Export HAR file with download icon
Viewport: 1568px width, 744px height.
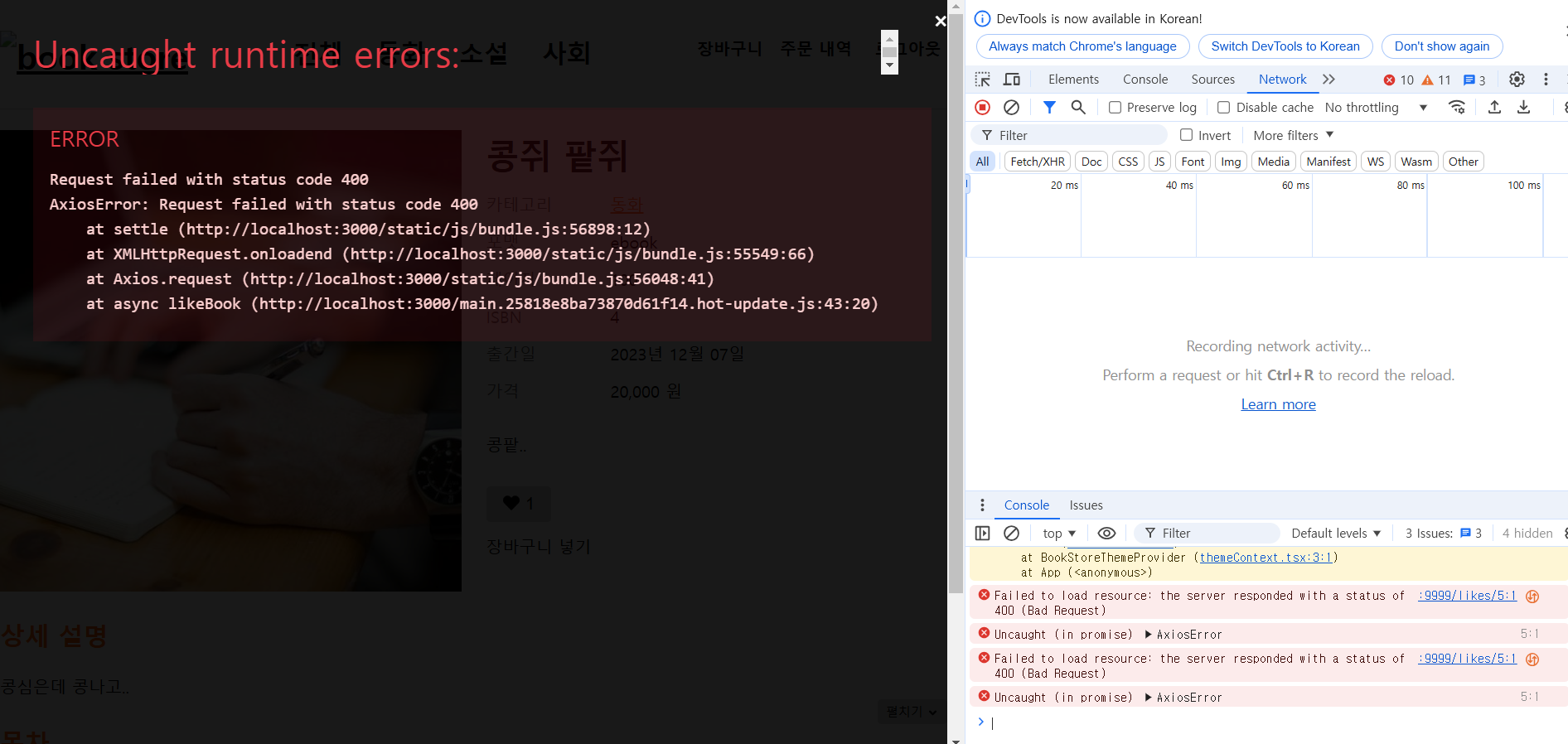click(x=1523, y=107)
